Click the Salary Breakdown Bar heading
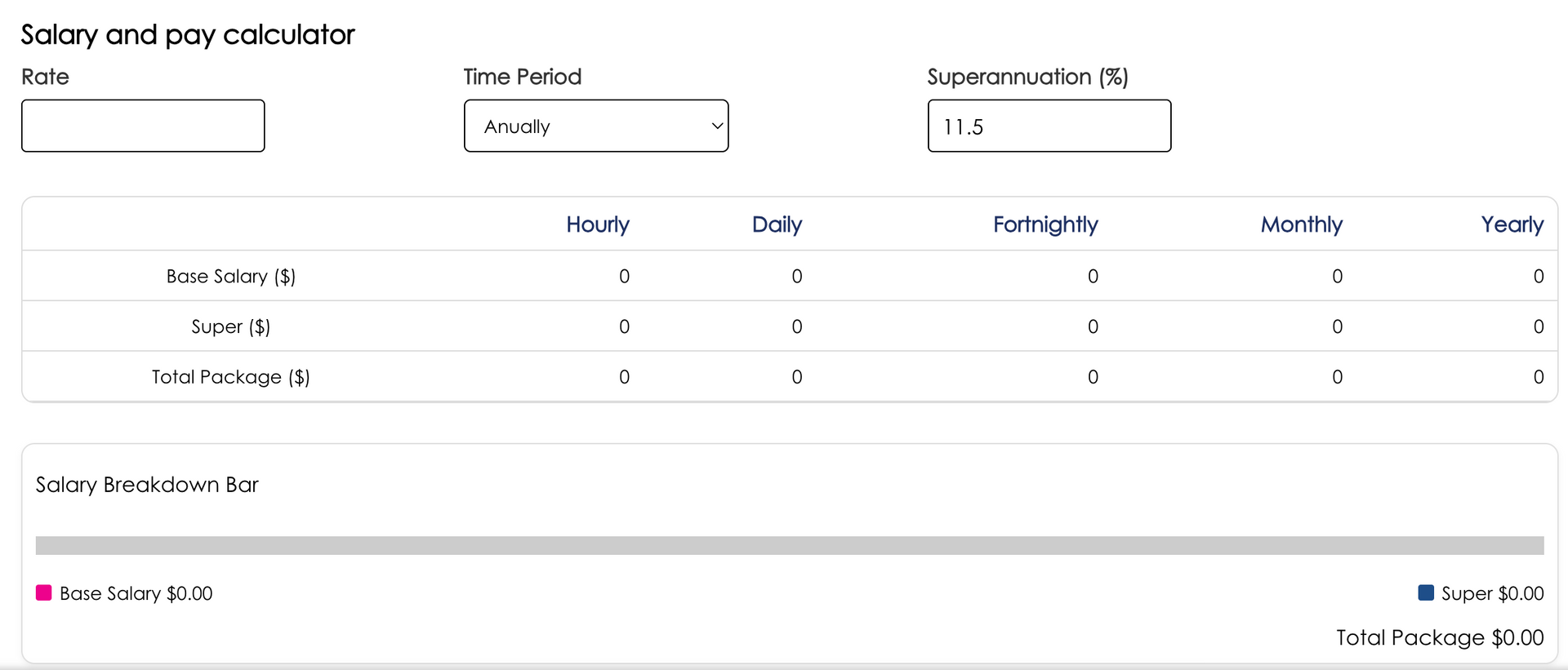 coord(147,485)
